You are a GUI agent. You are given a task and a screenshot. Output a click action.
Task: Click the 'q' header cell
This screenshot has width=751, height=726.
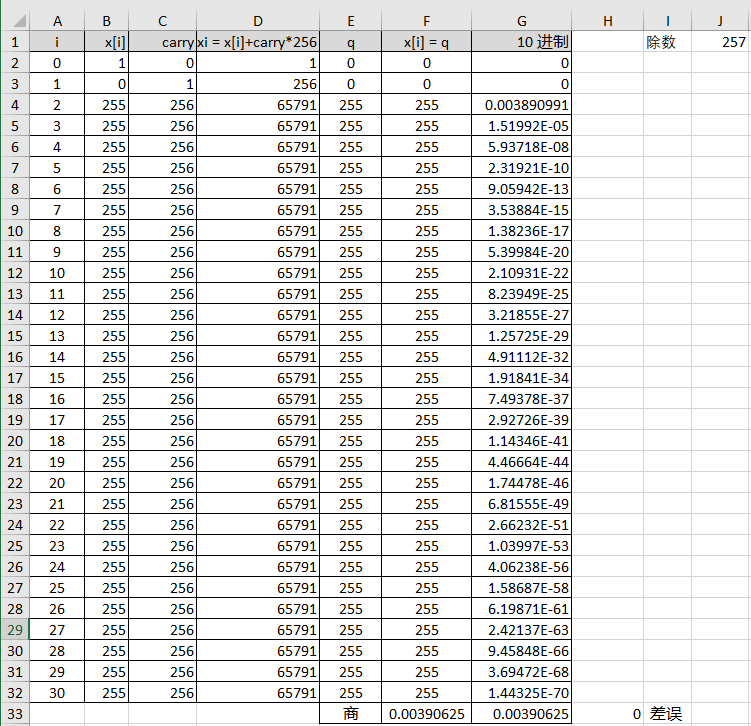click(x=351, y=42)
